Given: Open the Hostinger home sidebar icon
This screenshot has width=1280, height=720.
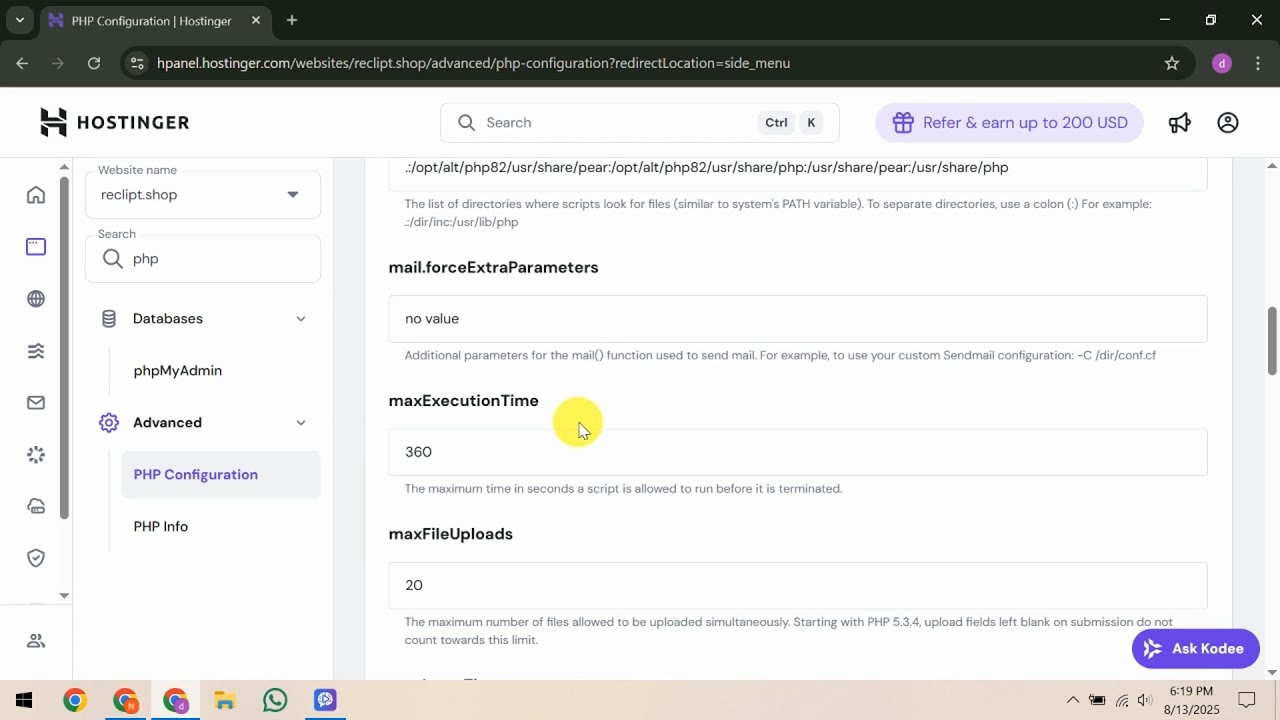Looking at the screenshot, I should pos(36,195).
